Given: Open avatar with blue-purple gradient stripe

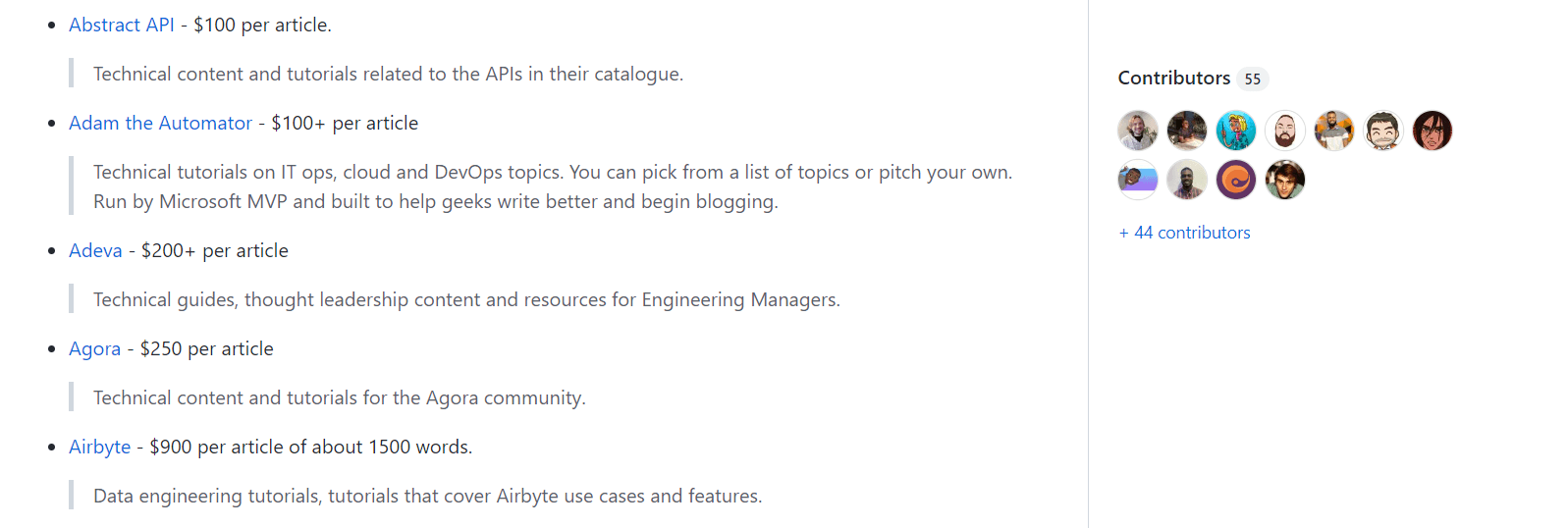Looking at the screenshot, I should coord(1138,180).
